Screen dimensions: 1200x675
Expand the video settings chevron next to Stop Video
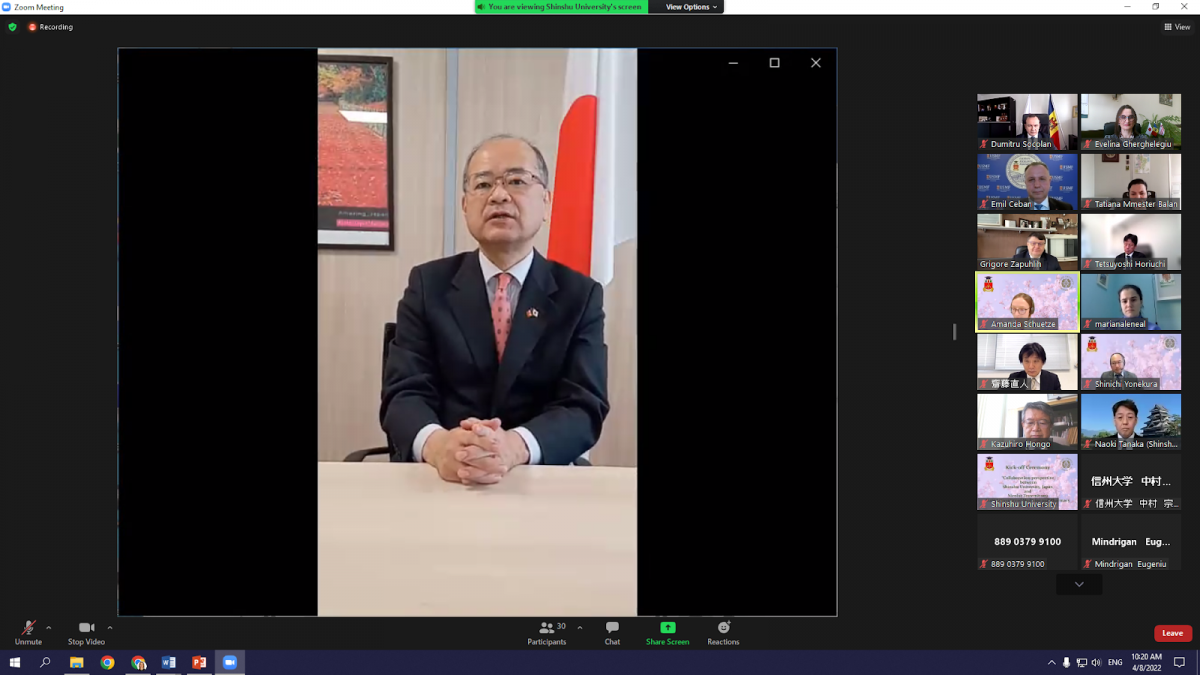(108, 628)
